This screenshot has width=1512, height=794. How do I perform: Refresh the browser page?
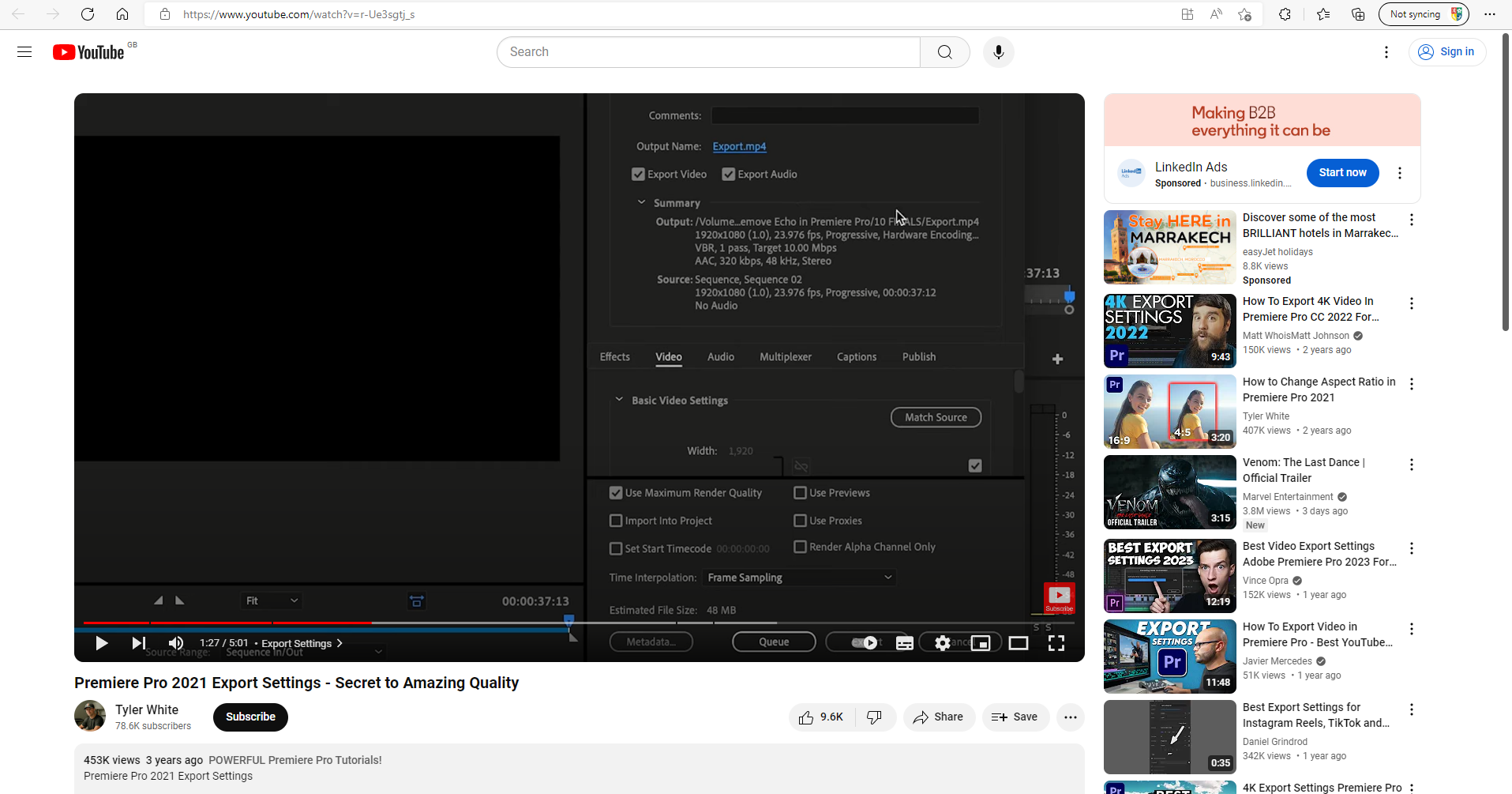coord(88,14)
